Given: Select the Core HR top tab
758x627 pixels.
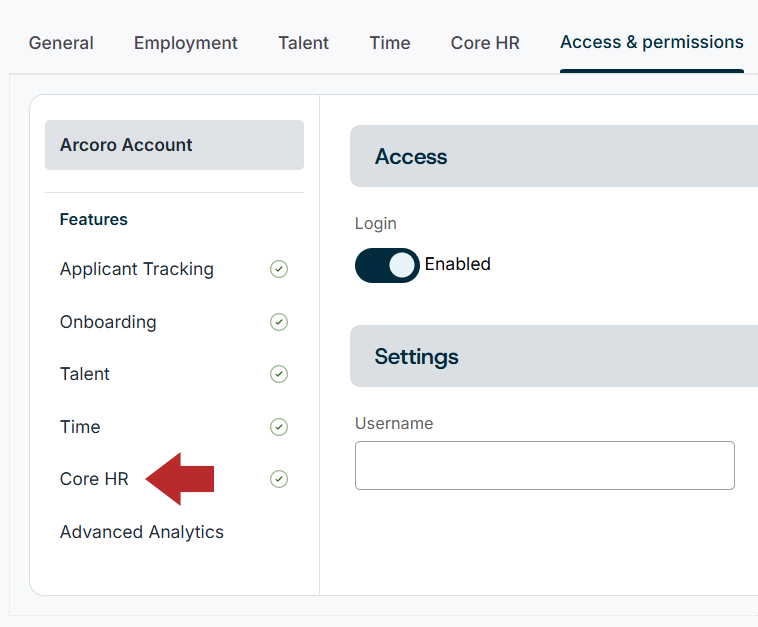Looking at the screenshot, I should click(x=485, y=43).
